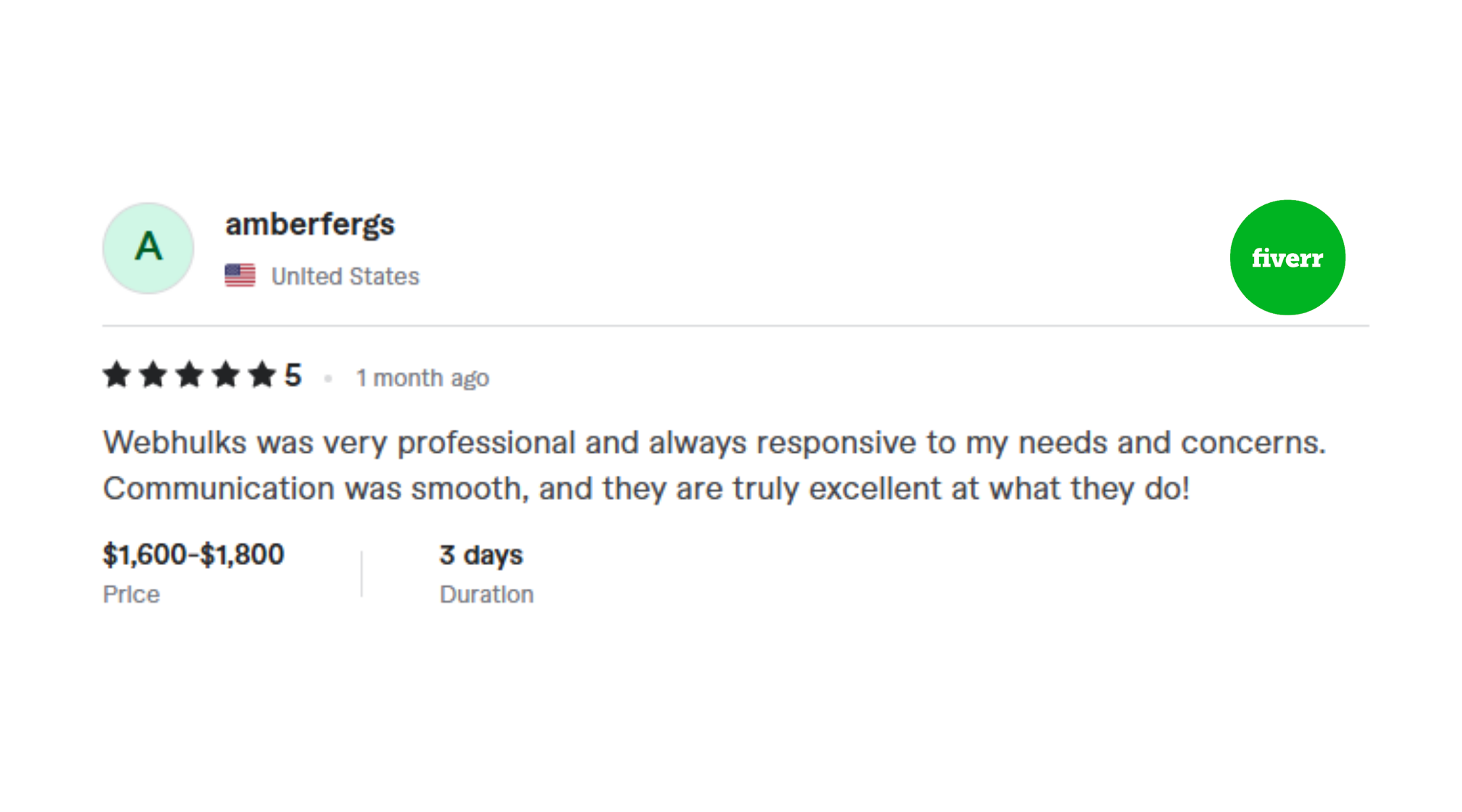Click the circular "A" avatar

point(148,248)
